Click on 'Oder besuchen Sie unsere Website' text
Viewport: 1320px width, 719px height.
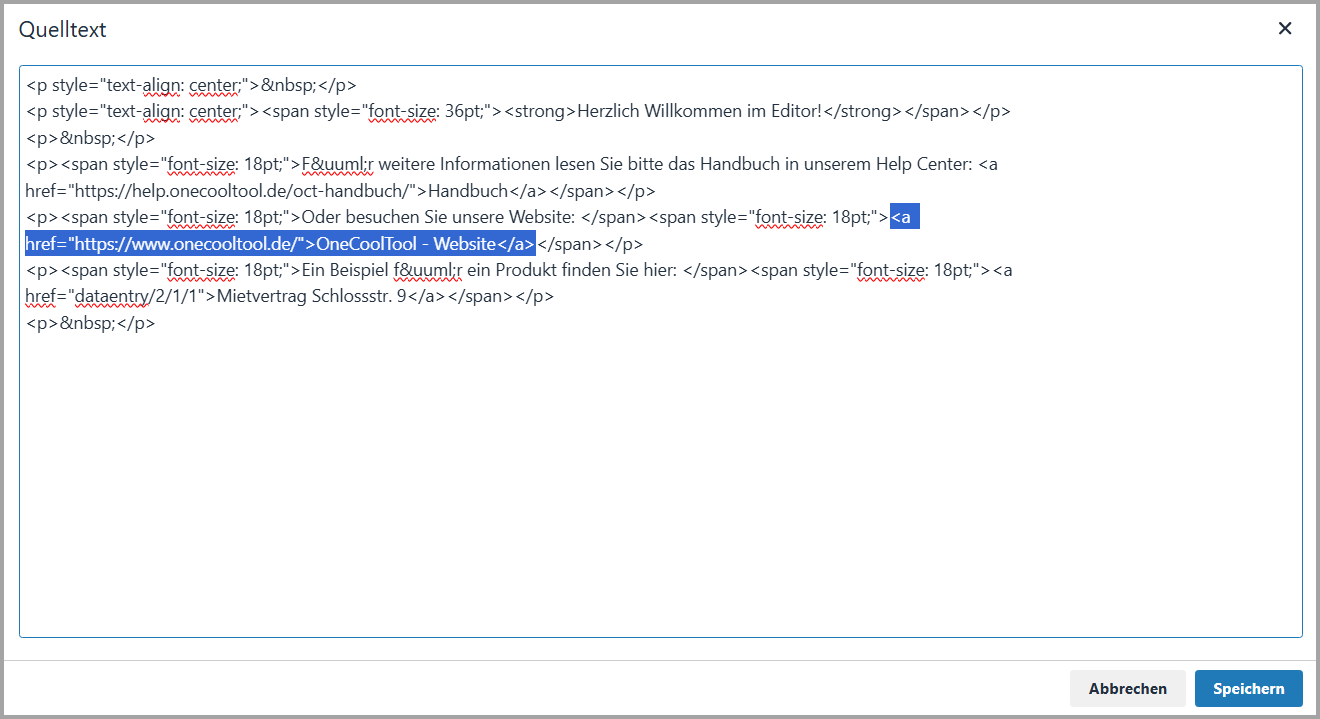[x=437, y=217]
